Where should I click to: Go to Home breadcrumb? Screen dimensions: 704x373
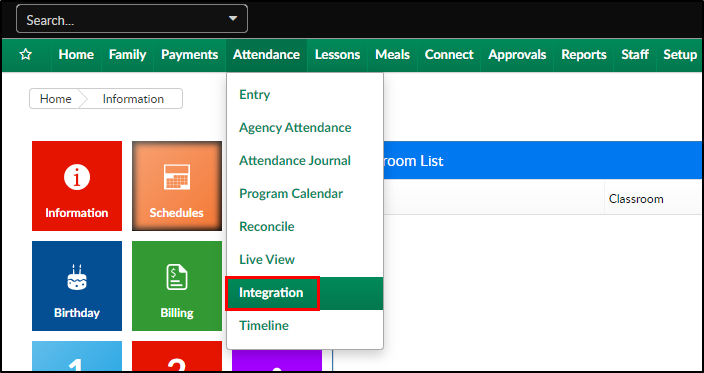point(55,99)
